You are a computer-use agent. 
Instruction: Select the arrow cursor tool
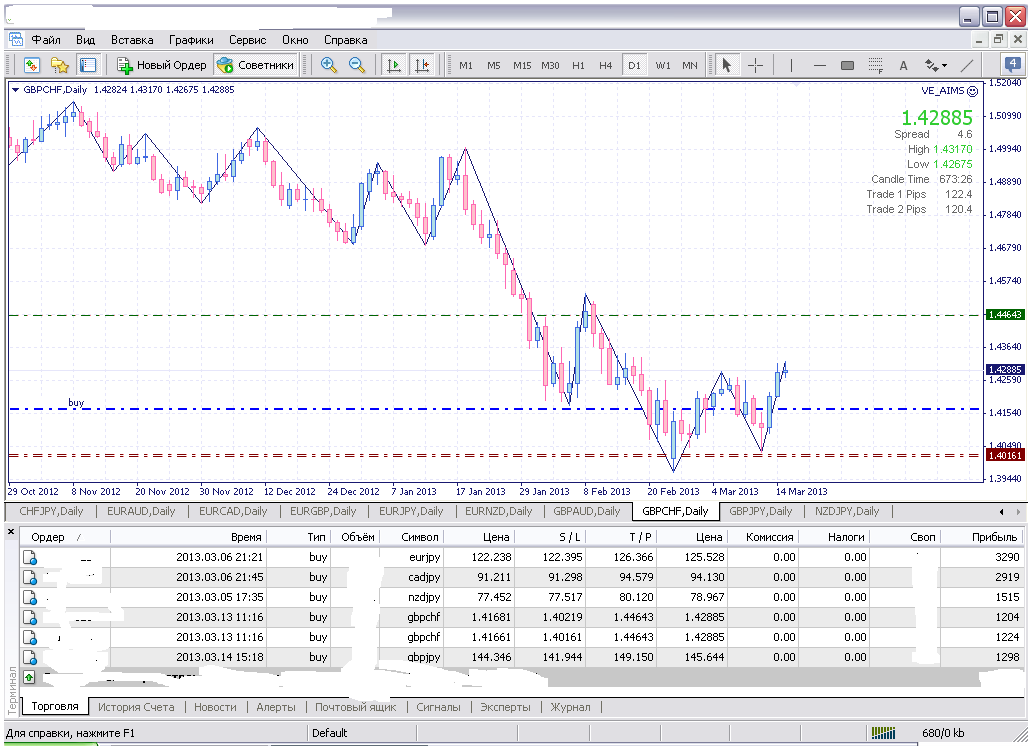(727, 65)
